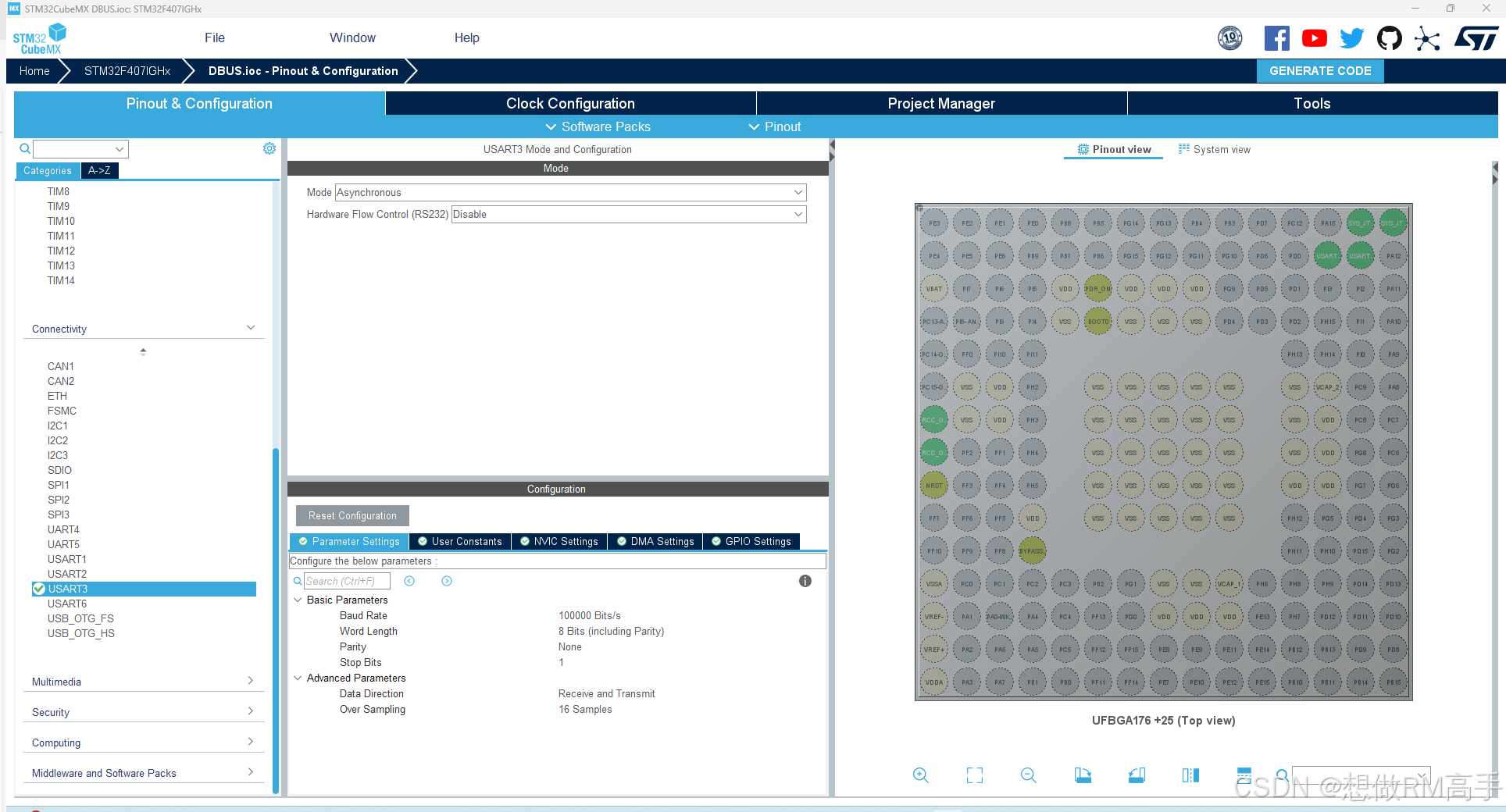1506x812 pixels.
Task: Switch the peripheral list to A->Z view
Action: tap(99, 171)
